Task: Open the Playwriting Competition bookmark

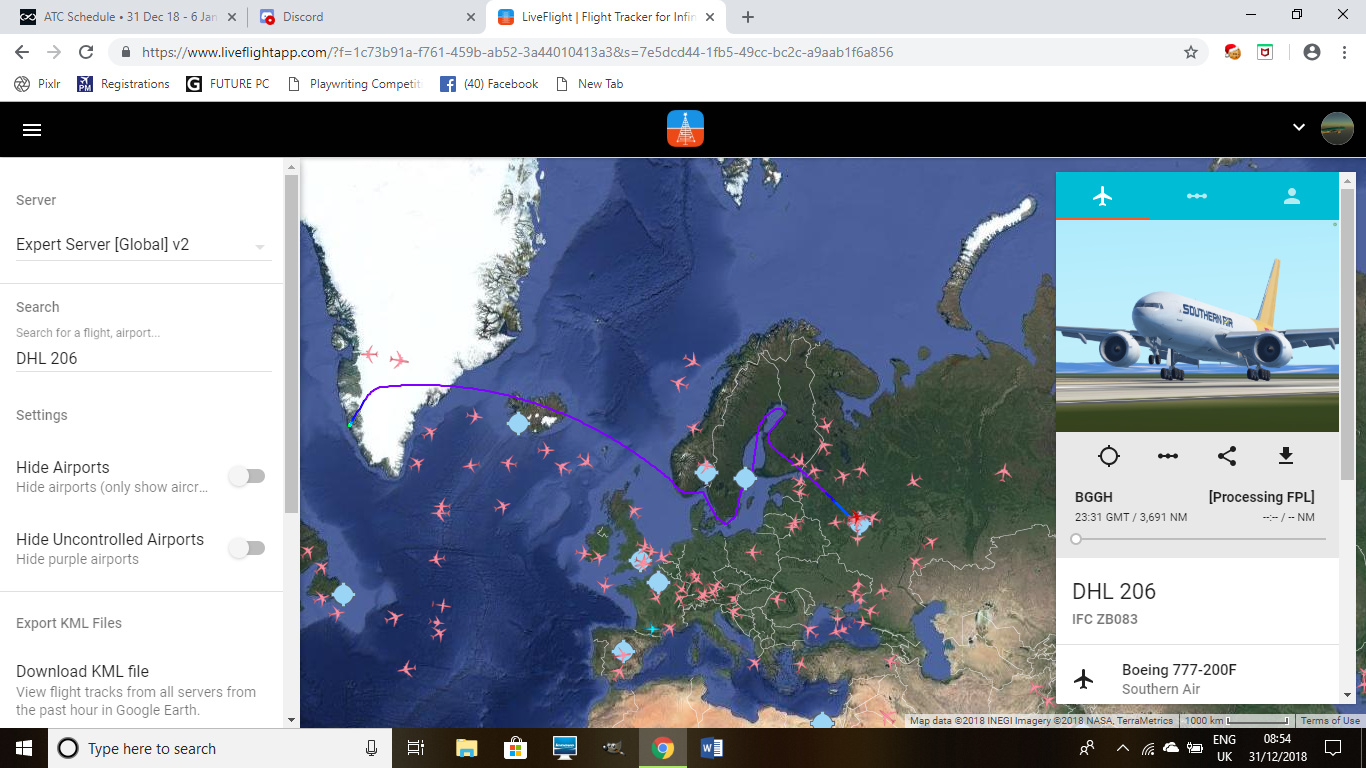Action: coord(353,84)
